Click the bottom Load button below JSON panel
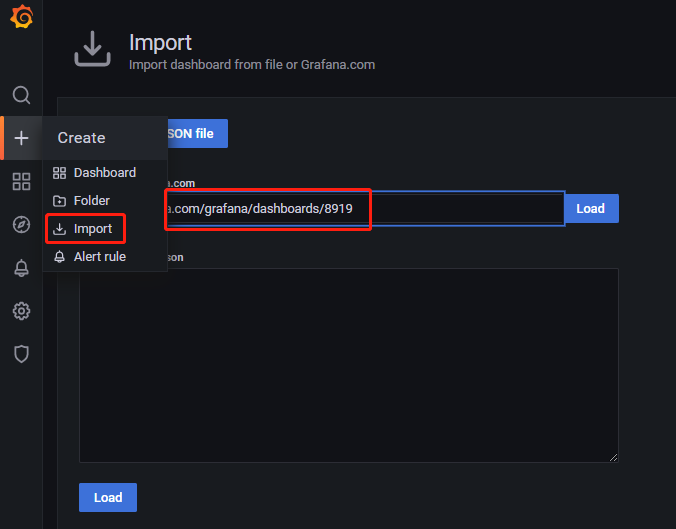The height and width of the screenshot is (529, 676). tap(108, 498)
